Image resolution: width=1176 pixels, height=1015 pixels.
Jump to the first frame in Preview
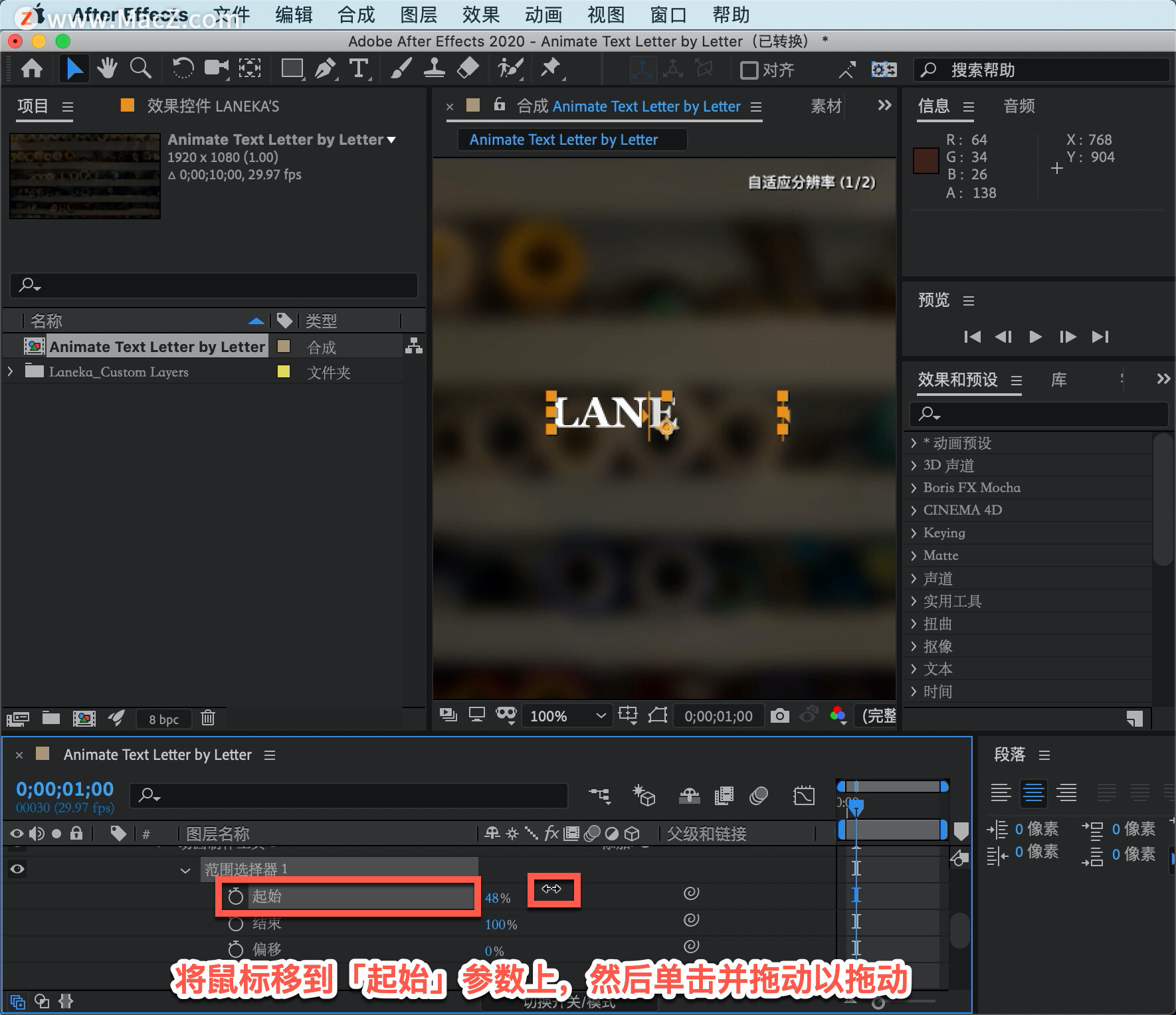point(972,337)
